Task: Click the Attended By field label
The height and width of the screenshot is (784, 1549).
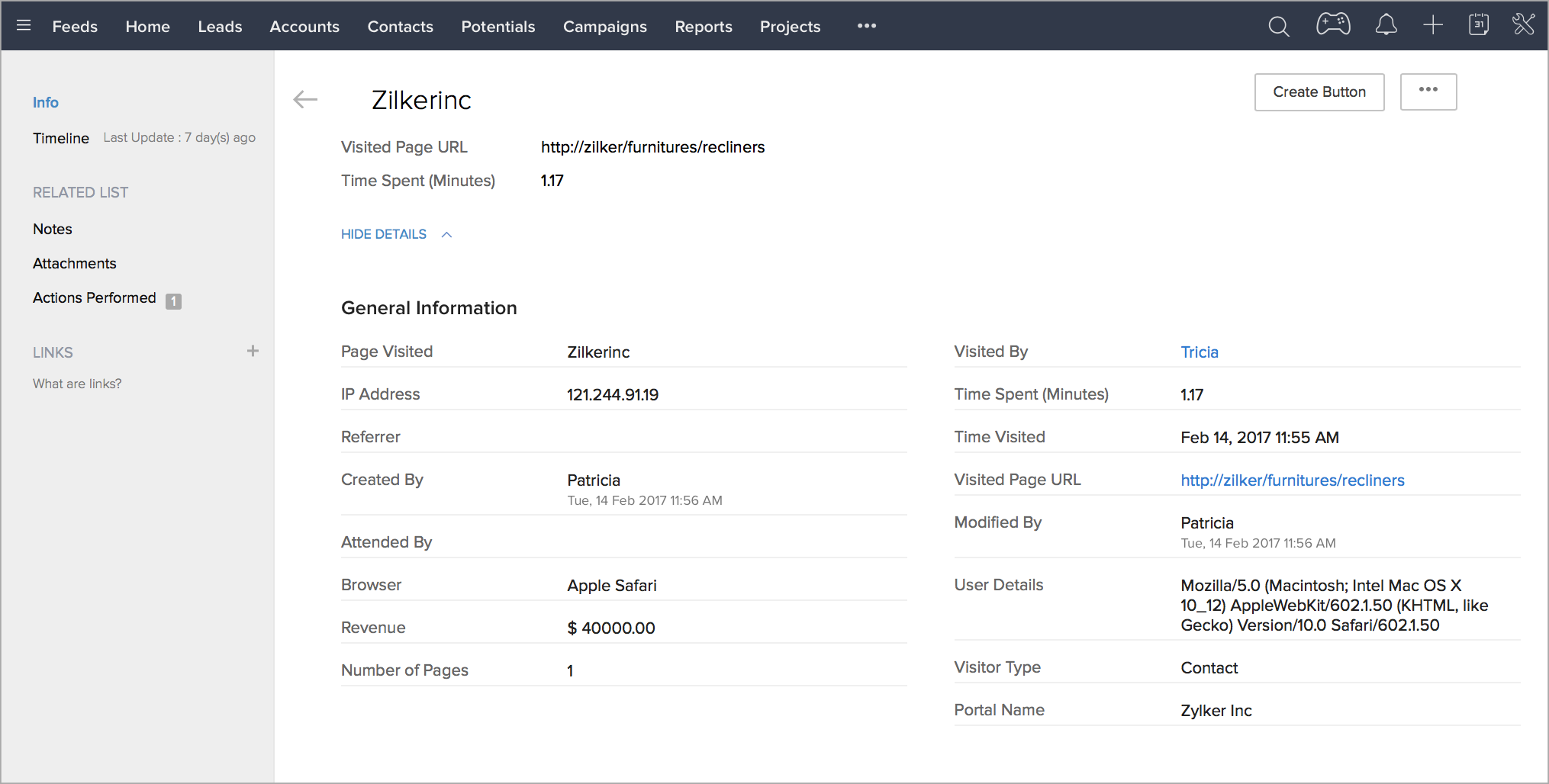Action: point(387,542)
